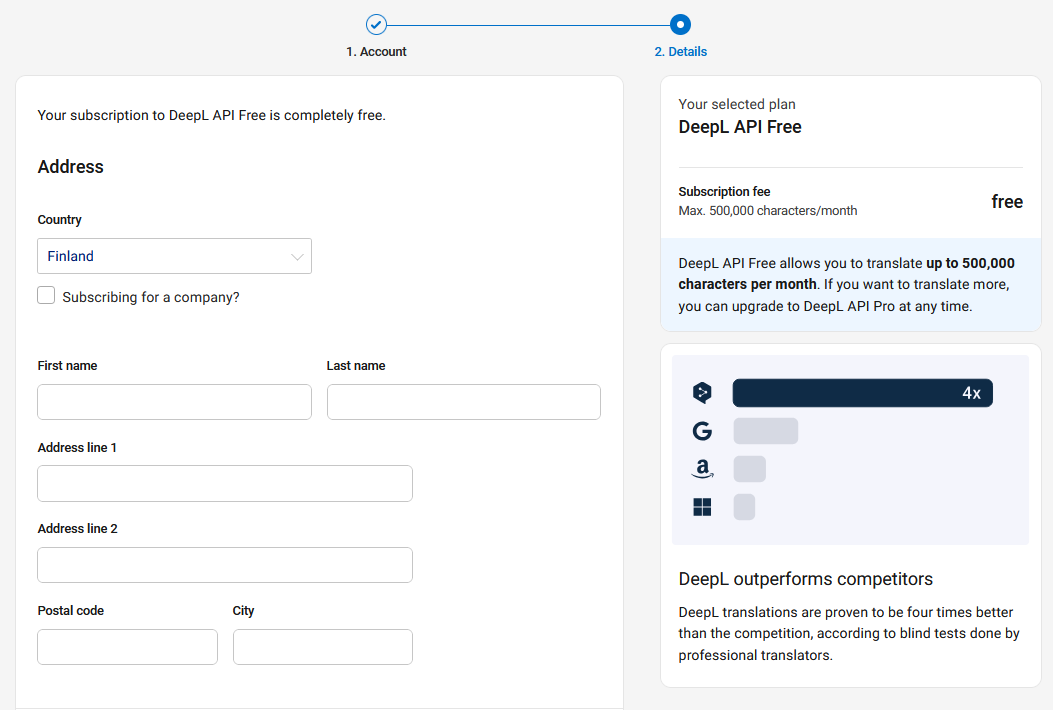Click the Google logo icon in chart
The width and height of the screenshot is (1053, 710).
click(702, 431)
